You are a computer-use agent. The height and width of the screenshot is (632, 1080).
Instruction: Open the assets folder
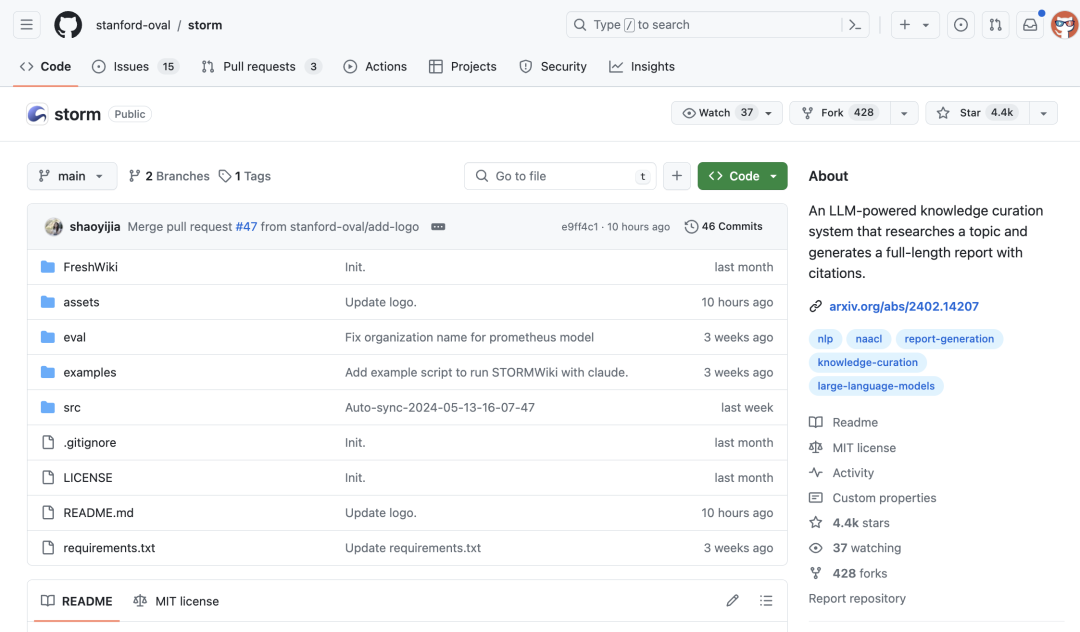click(81, 302)
